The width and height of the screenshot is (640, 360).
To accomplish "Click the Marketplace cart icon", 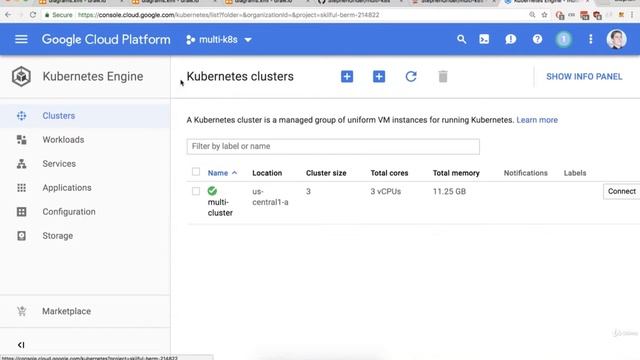I will click(22, 311).
